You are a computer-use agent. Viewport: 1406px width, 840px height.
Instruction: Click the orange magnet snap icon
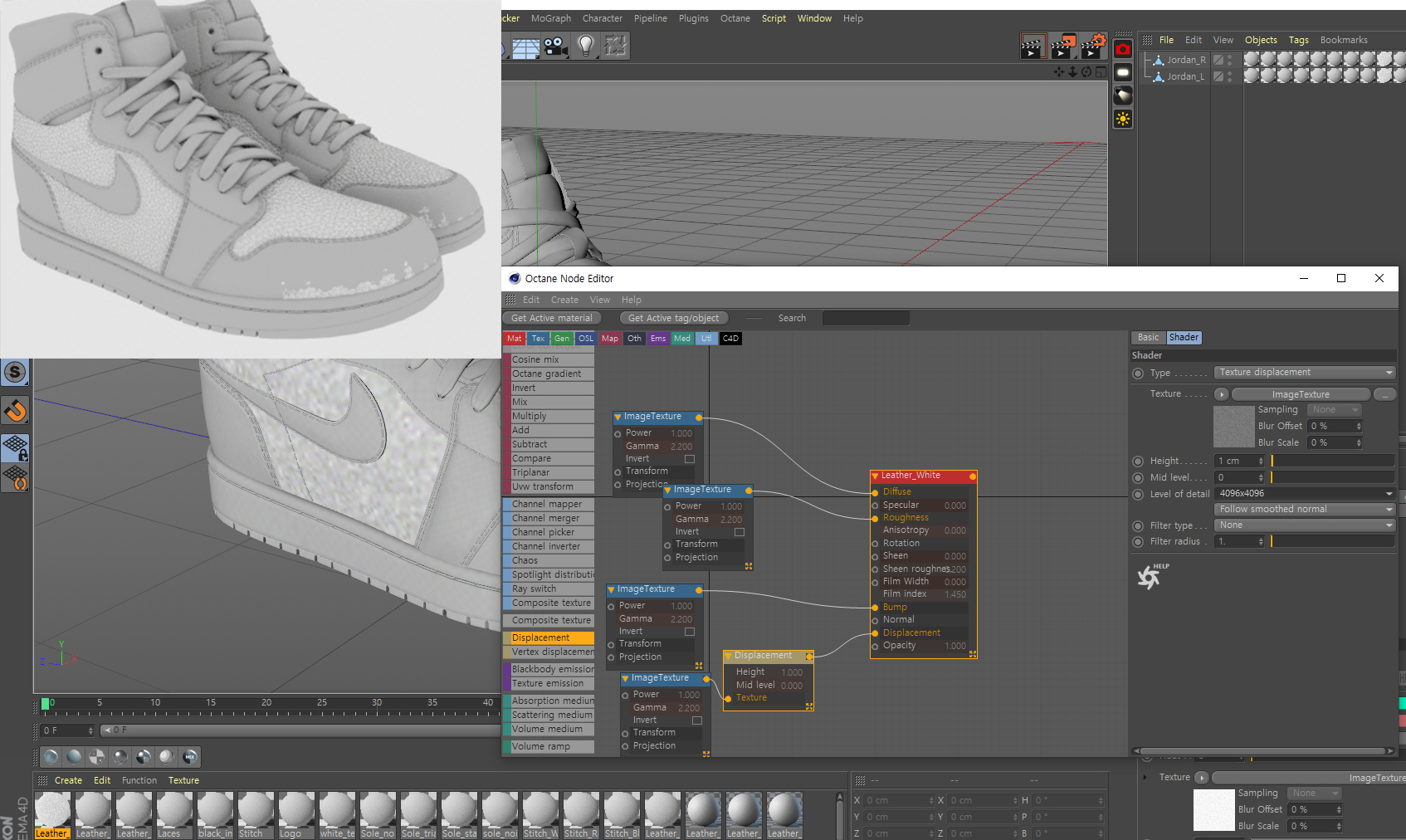[x=15, y=410]
